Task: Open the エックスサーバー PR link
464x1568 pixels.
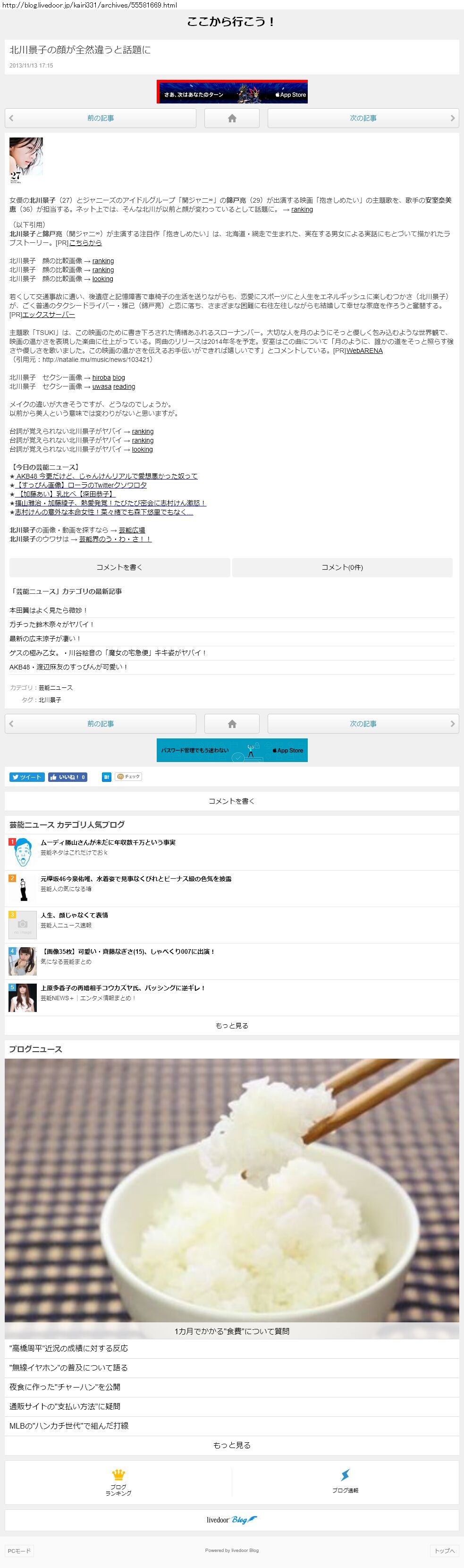Action: point(49,315)
